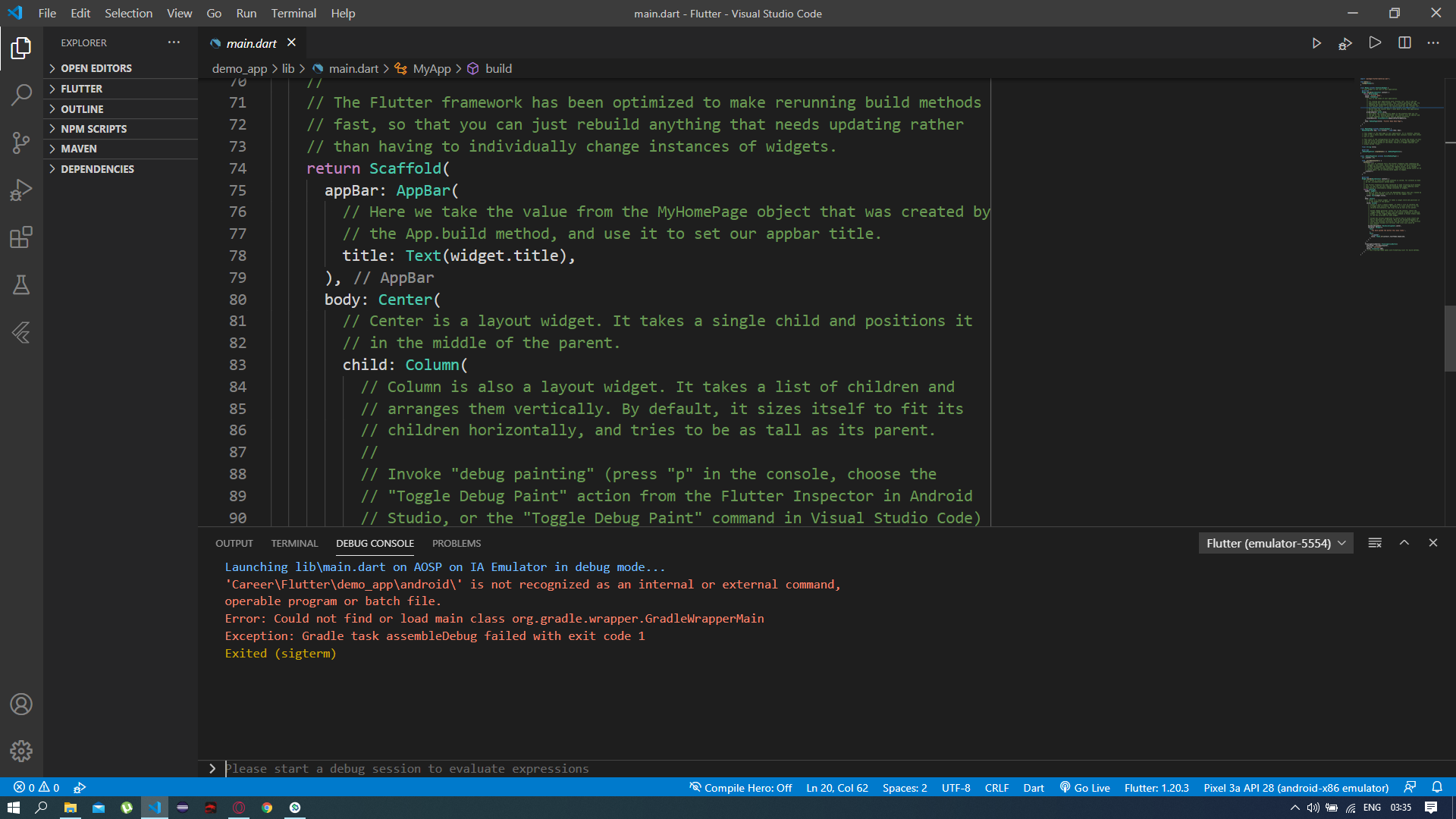Open the Manage gear icon
Screen dimensions: 1456x819
21,752
